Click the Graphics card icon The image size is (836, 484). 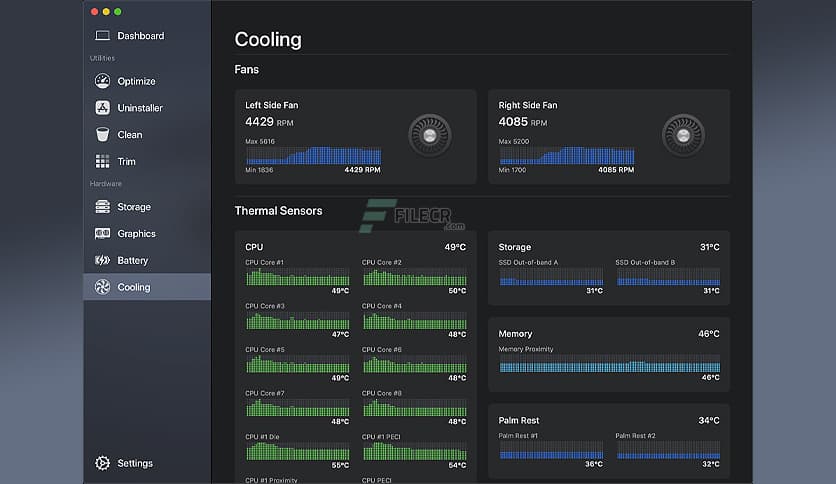tap(102, 234)
